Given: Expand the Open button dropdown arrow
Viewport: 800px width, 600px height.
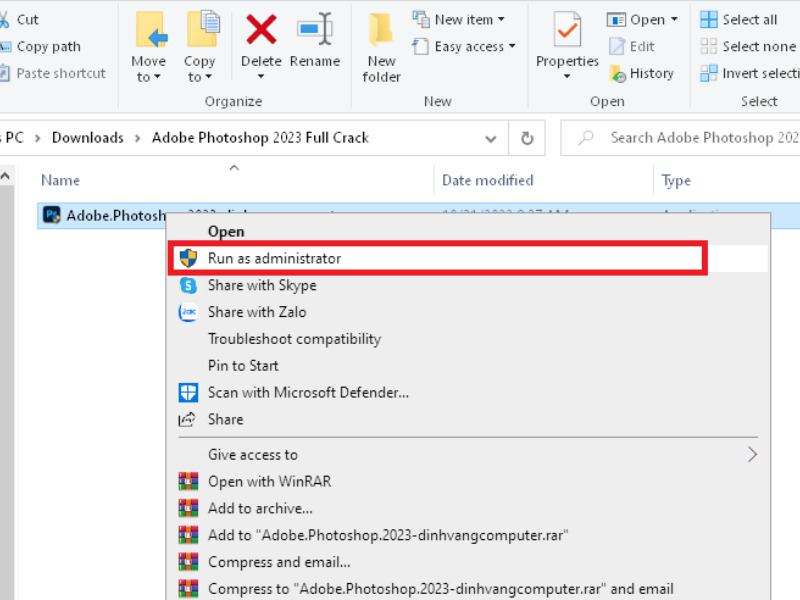Looking at the screenshot, I should point(674,19).
